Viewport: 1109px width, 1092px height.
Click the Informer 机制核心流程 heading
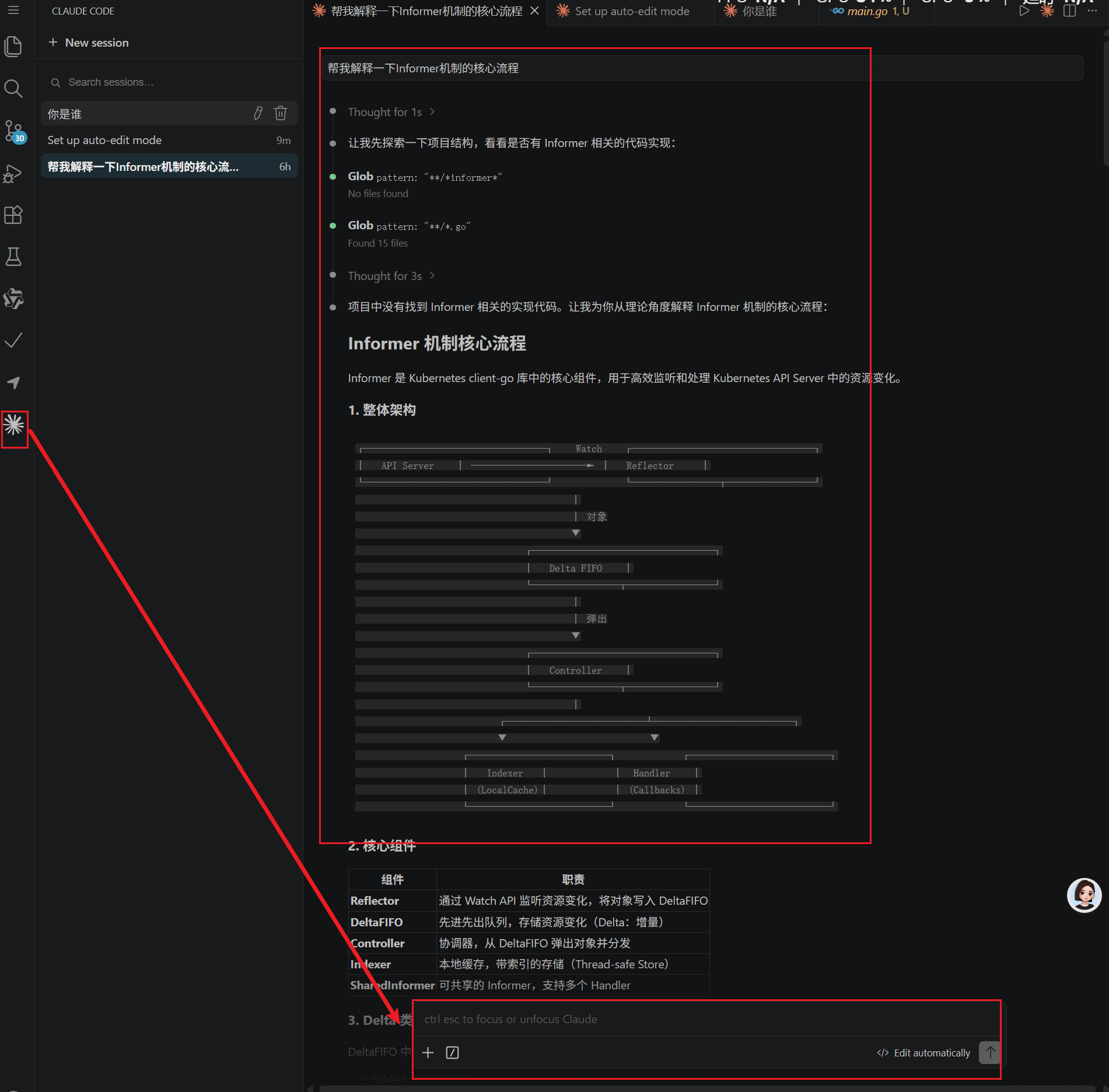pos(437,344)
